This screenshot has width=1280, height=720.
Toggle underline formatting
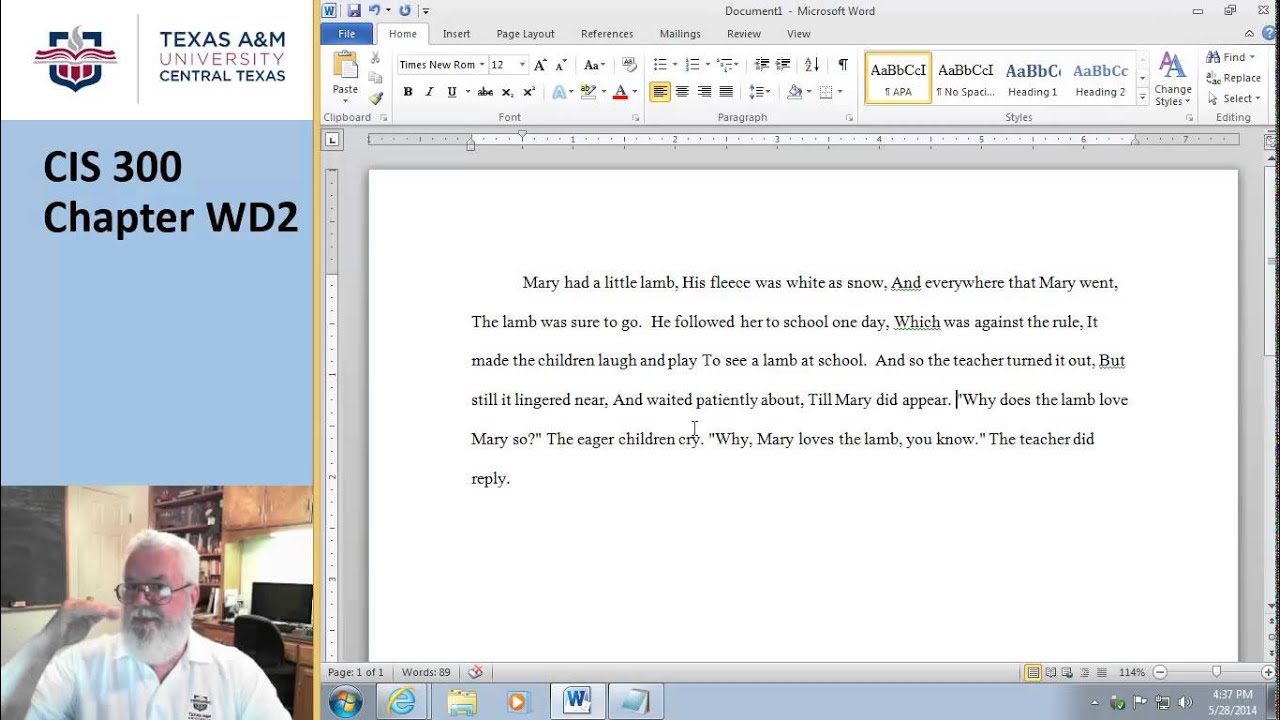(452, 92)
